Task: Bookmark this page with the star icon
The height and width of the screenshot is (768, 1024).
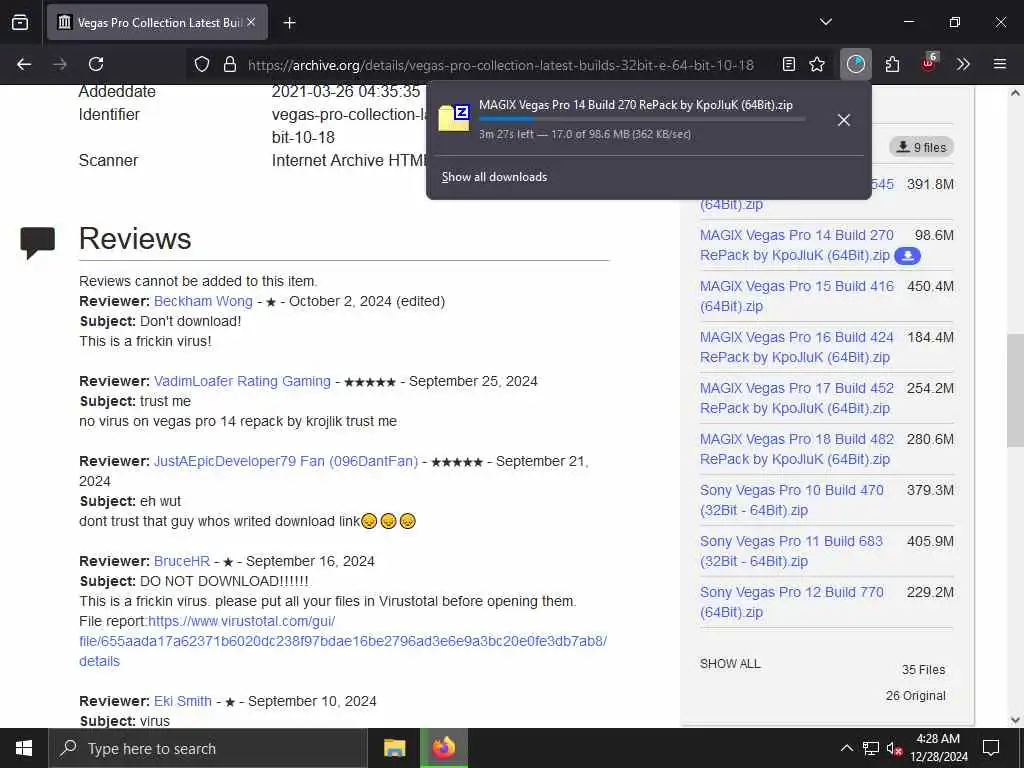Action: (817, 64)
